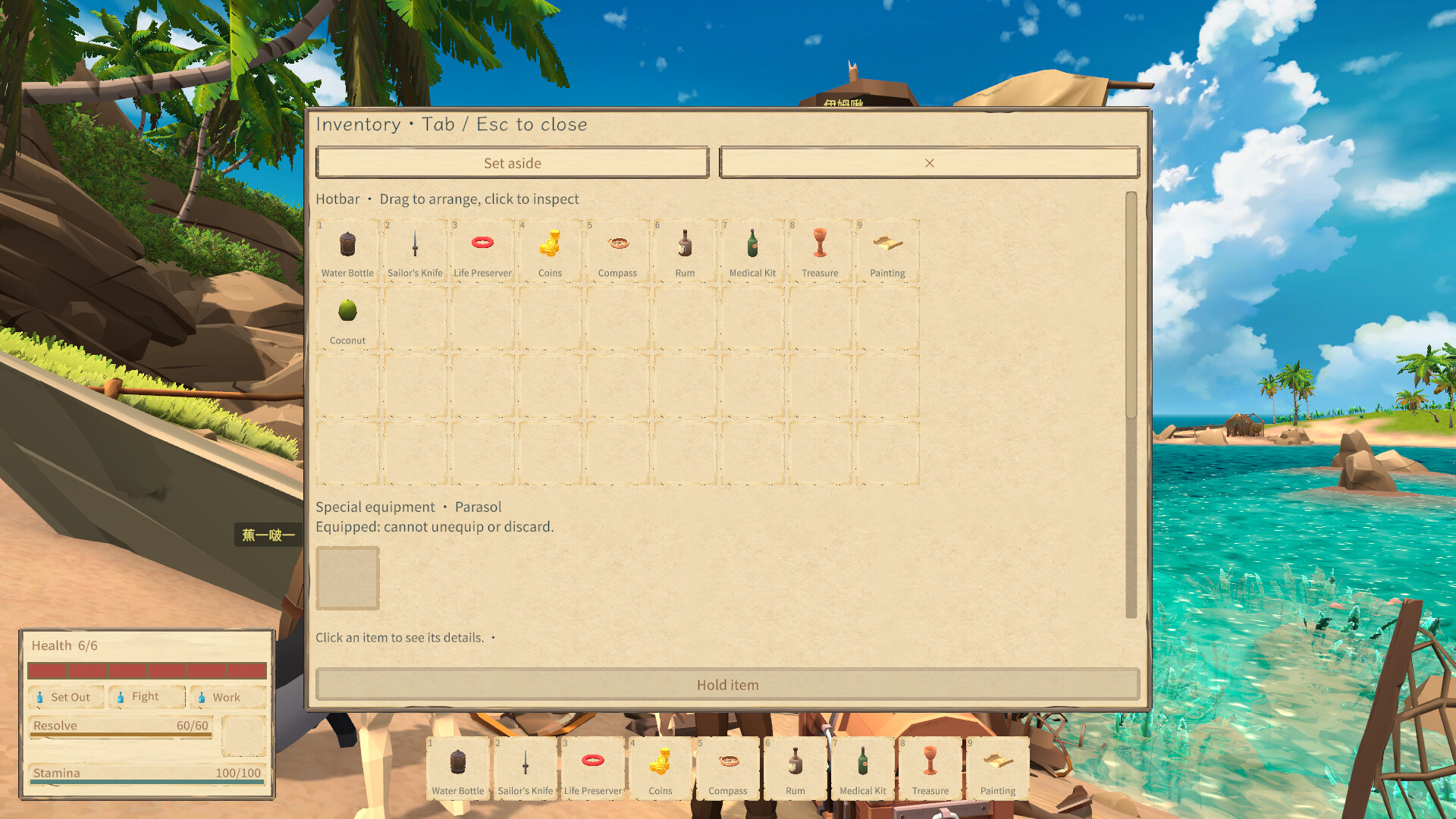Click the Work stat button
The image size is (1456, 819).
(x=227, y=697)
